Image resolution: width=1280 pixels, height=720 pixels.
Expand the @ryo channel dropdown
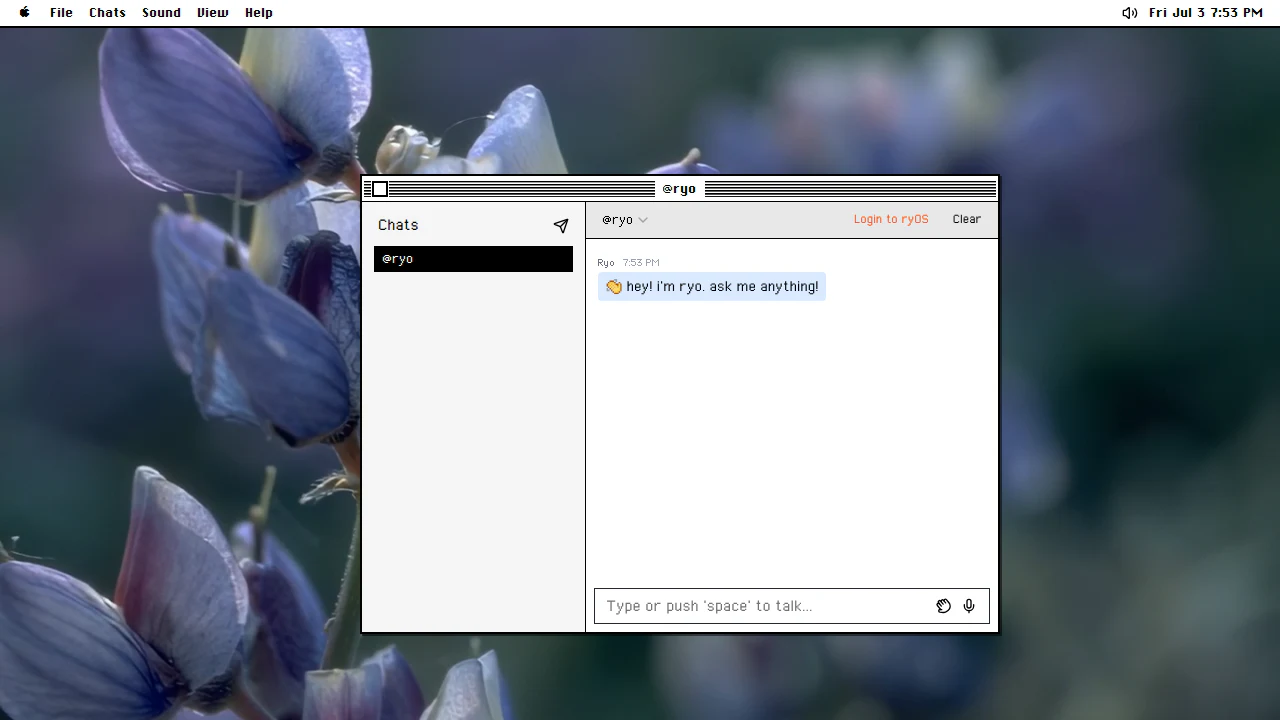point(625,220)
